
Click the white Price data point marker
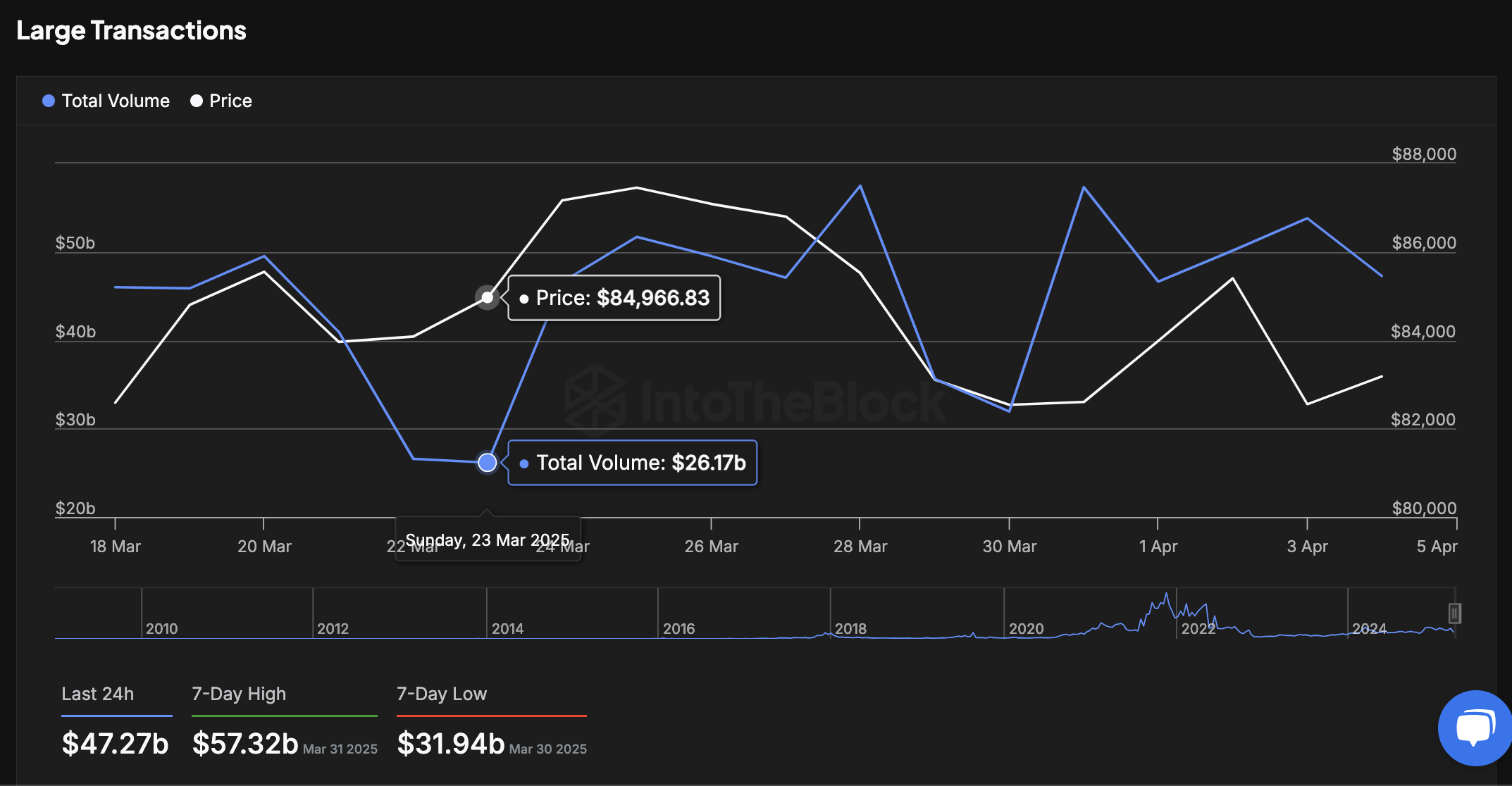487,298
